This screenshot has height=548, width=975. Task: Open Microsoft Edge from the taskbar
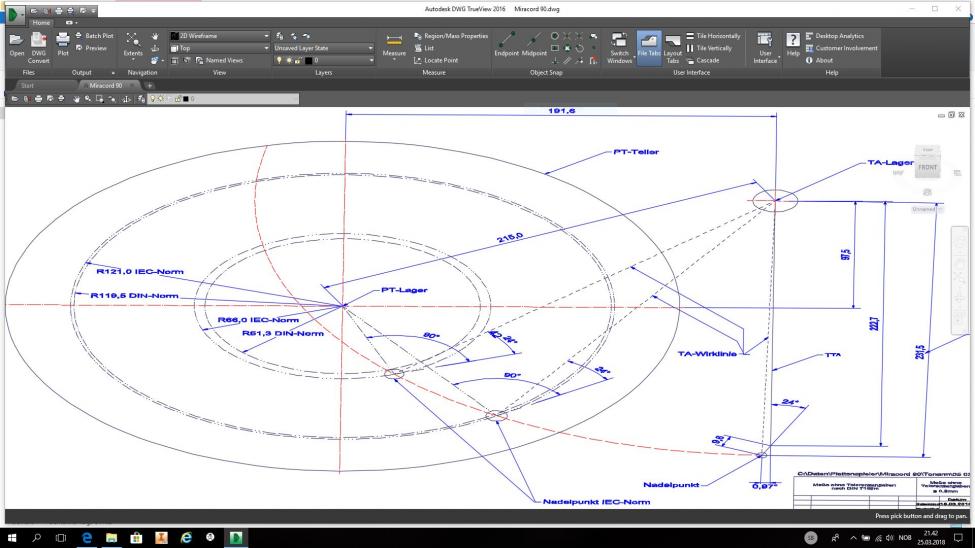(85, 536)
